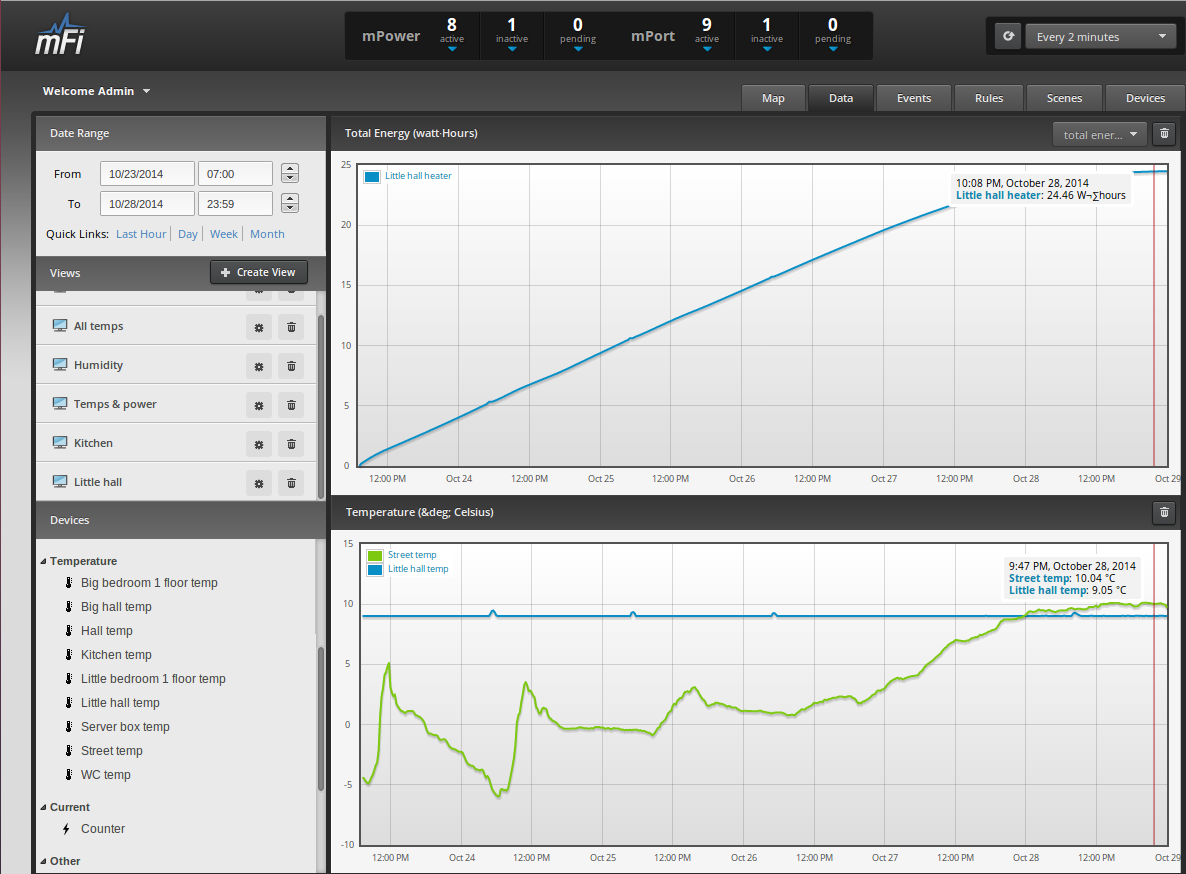Click monitor icon next to All temps
The height and width of the screenshot is (874, 1186).
coord(60,326)
